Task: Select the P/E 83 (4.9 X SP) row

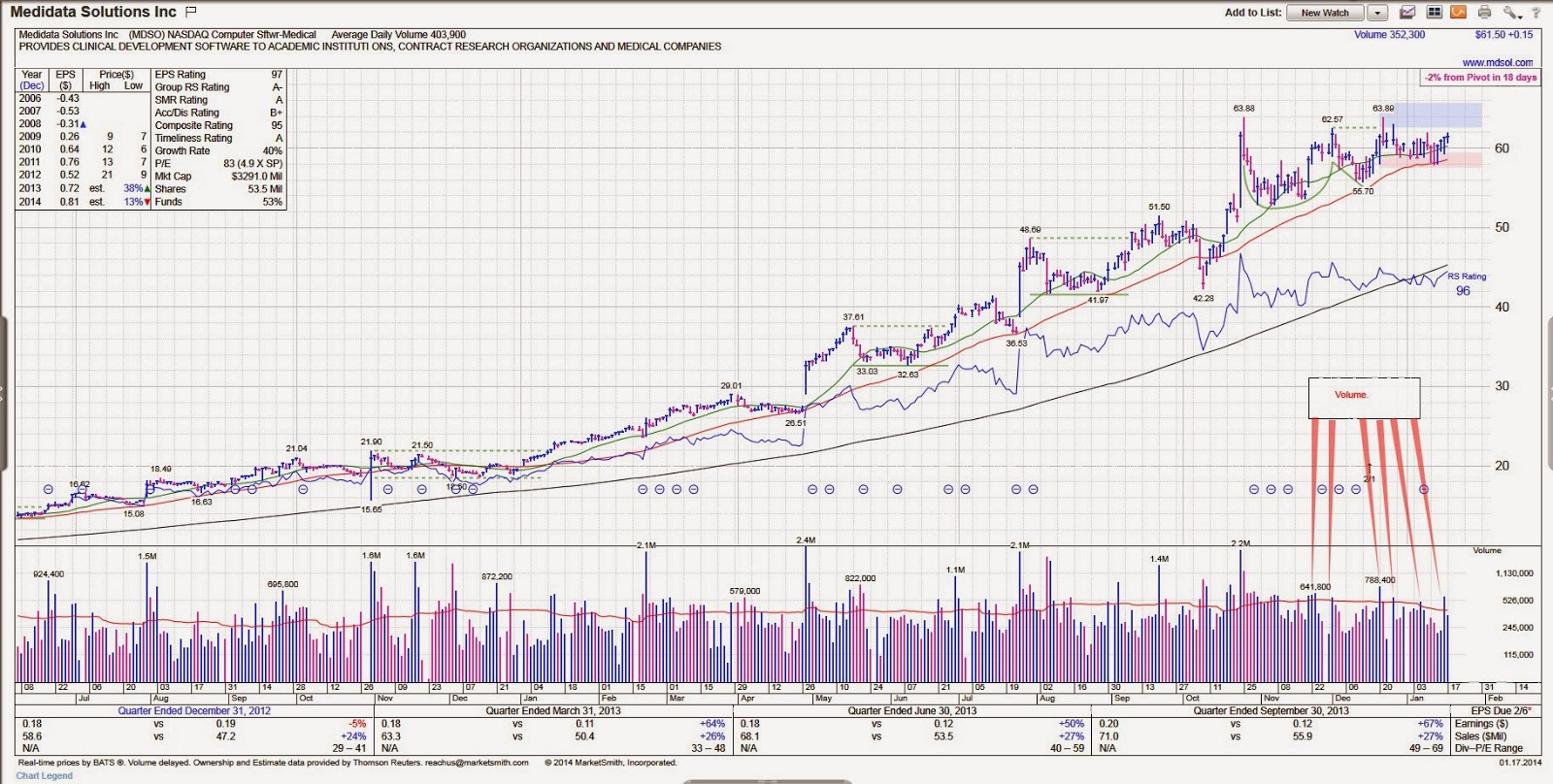Action: point(218,163)
